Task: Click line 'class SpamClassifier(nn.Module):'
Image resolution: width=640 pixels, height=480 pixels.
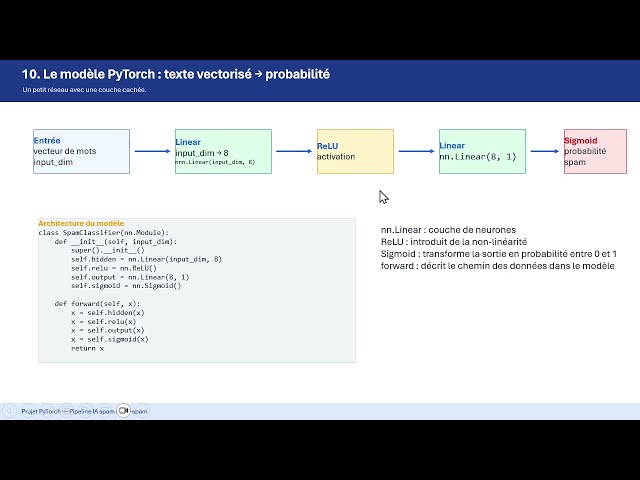Action: 104,233
